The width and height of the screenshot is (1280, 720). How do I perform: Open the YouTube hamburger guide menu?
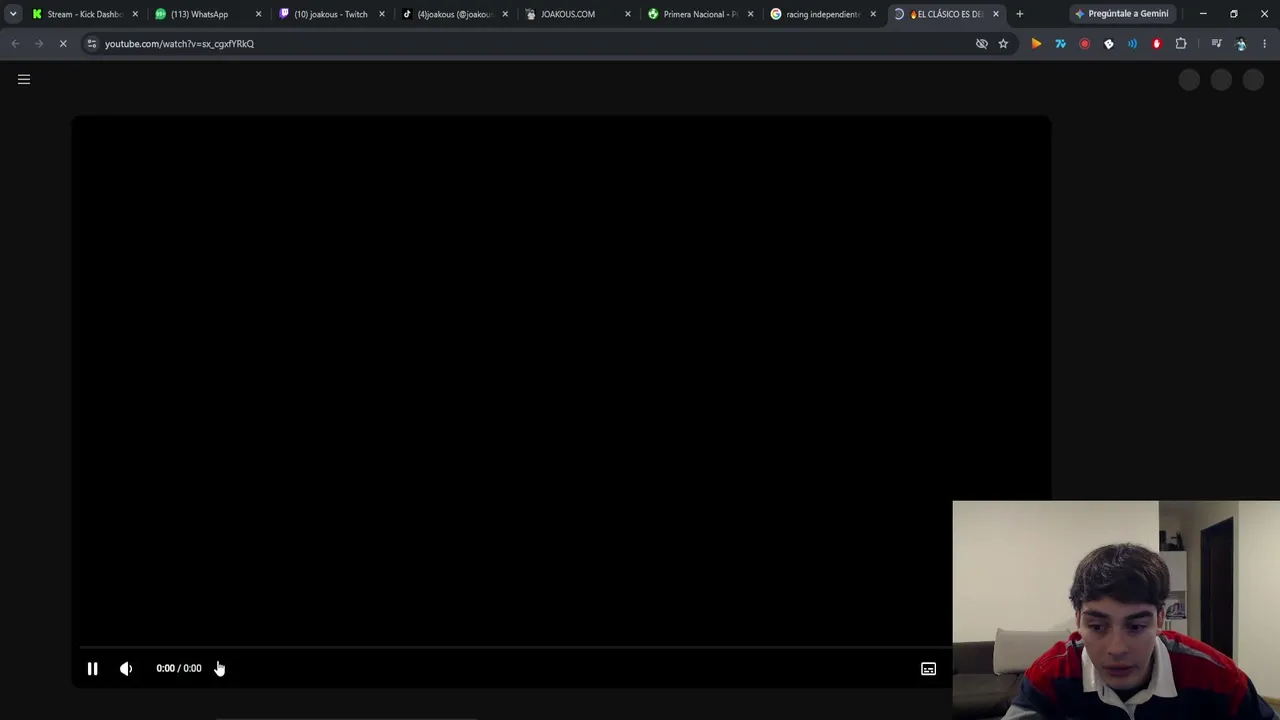24,79
